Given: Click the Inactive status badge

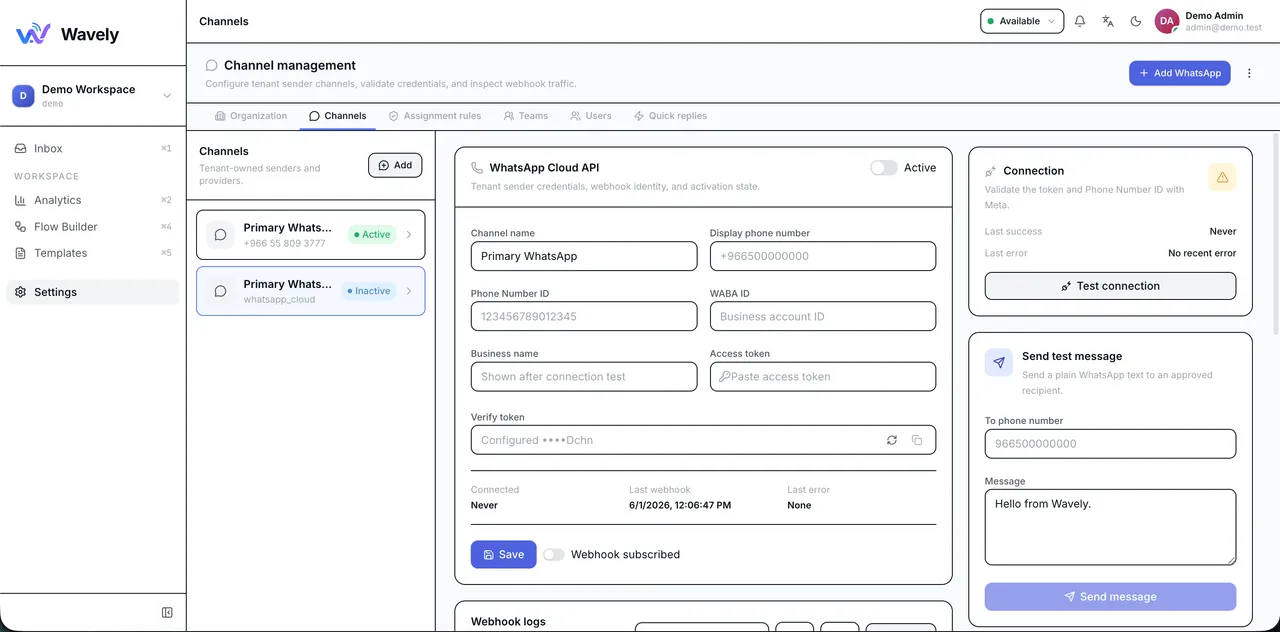Looking at the screenshot, I should (x=369, y=291).
